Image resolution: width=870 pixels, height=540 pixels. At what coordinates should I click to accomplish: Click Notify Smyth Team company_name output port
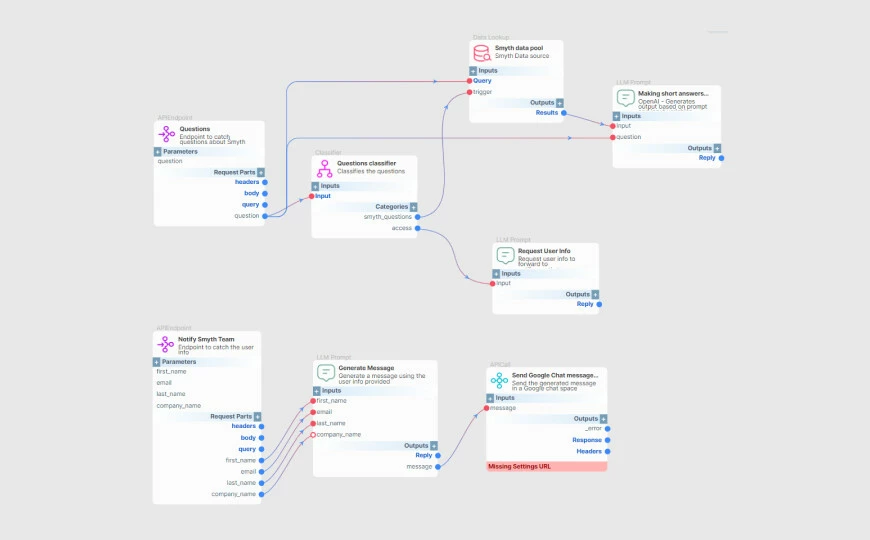(x=261, y=494)
